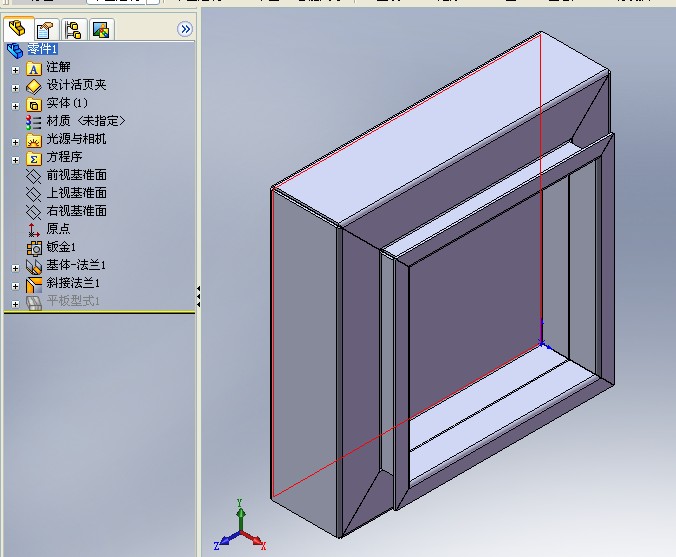Click the 原点 origin icon
Screen dimensions: 676x557
pyautogui.click(x=34, y=230)
